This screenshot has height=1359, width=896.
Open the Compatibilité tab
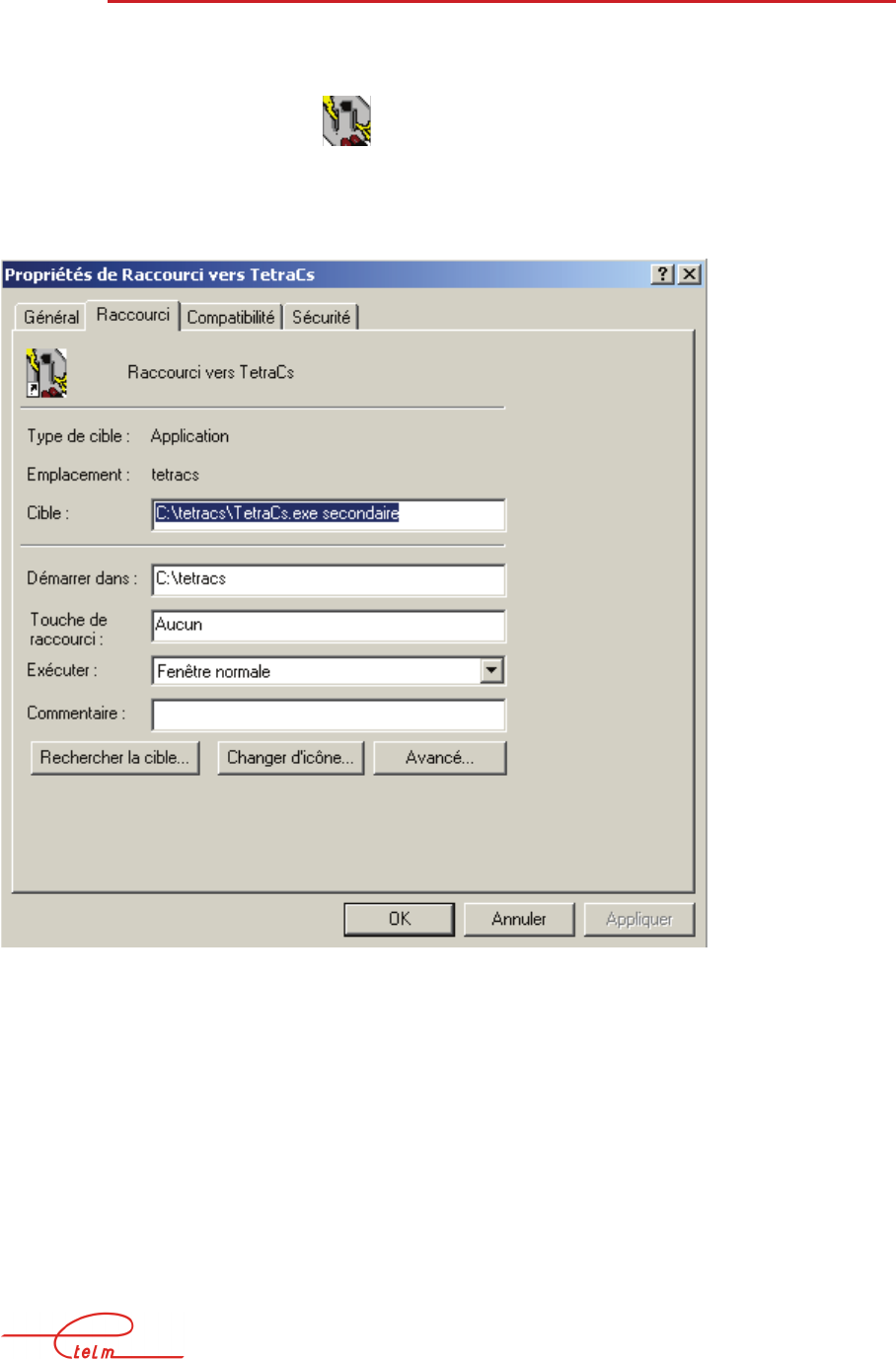(231, 317)
